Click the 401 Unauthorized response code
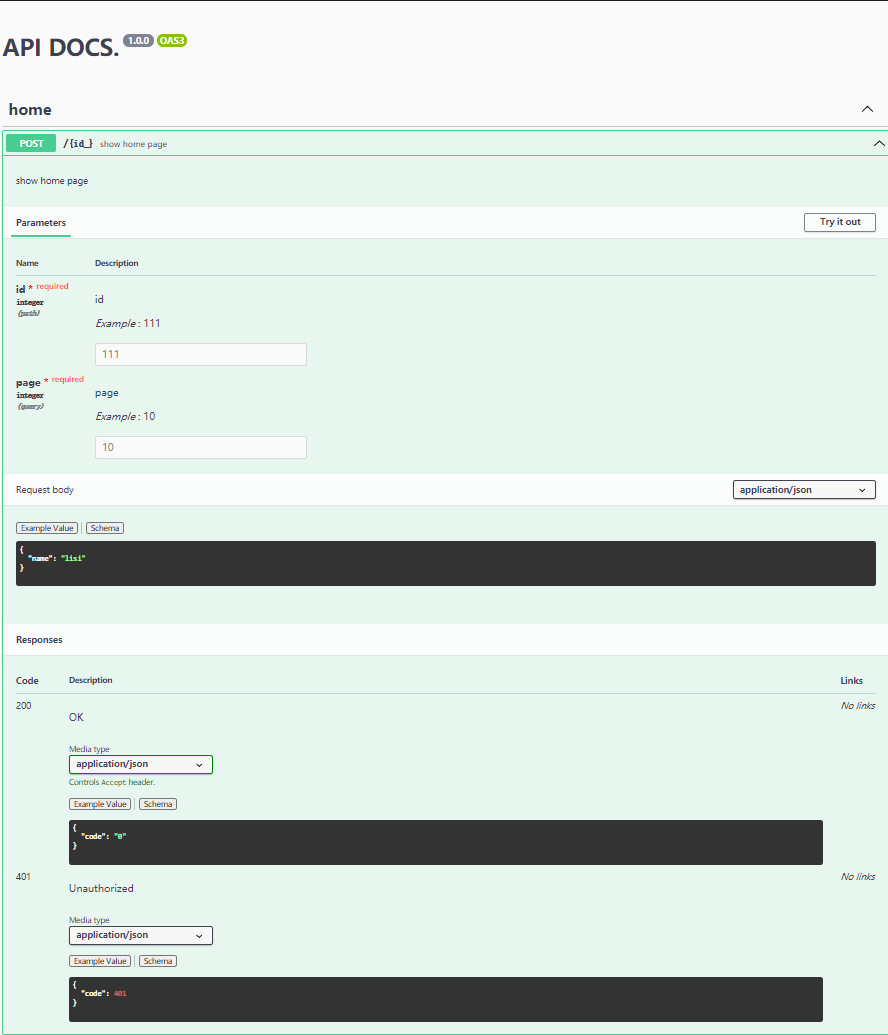888x1035 pixels. tap(24, 876)
